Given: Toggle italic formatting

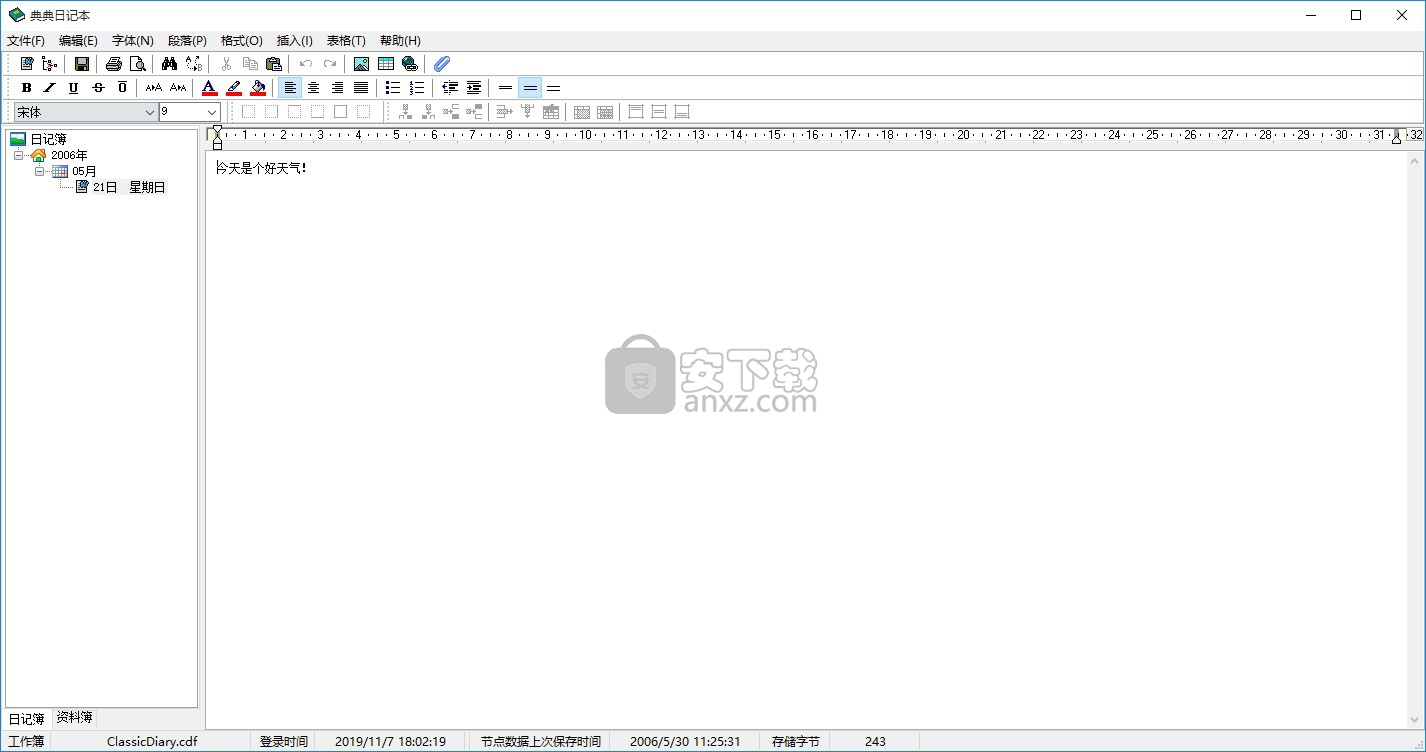Looking at the screenshot, I should click(49, 88).
